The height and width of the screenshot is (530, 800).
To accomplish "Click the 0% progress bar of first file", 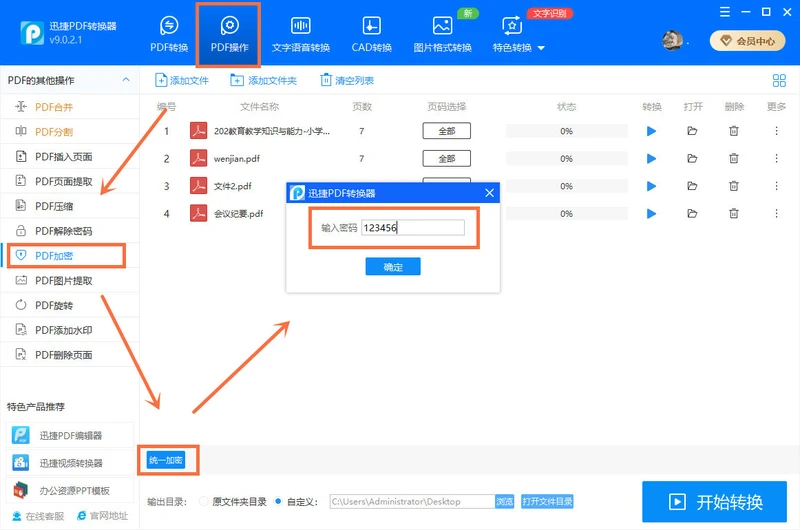I will click(x=566, y=131).
